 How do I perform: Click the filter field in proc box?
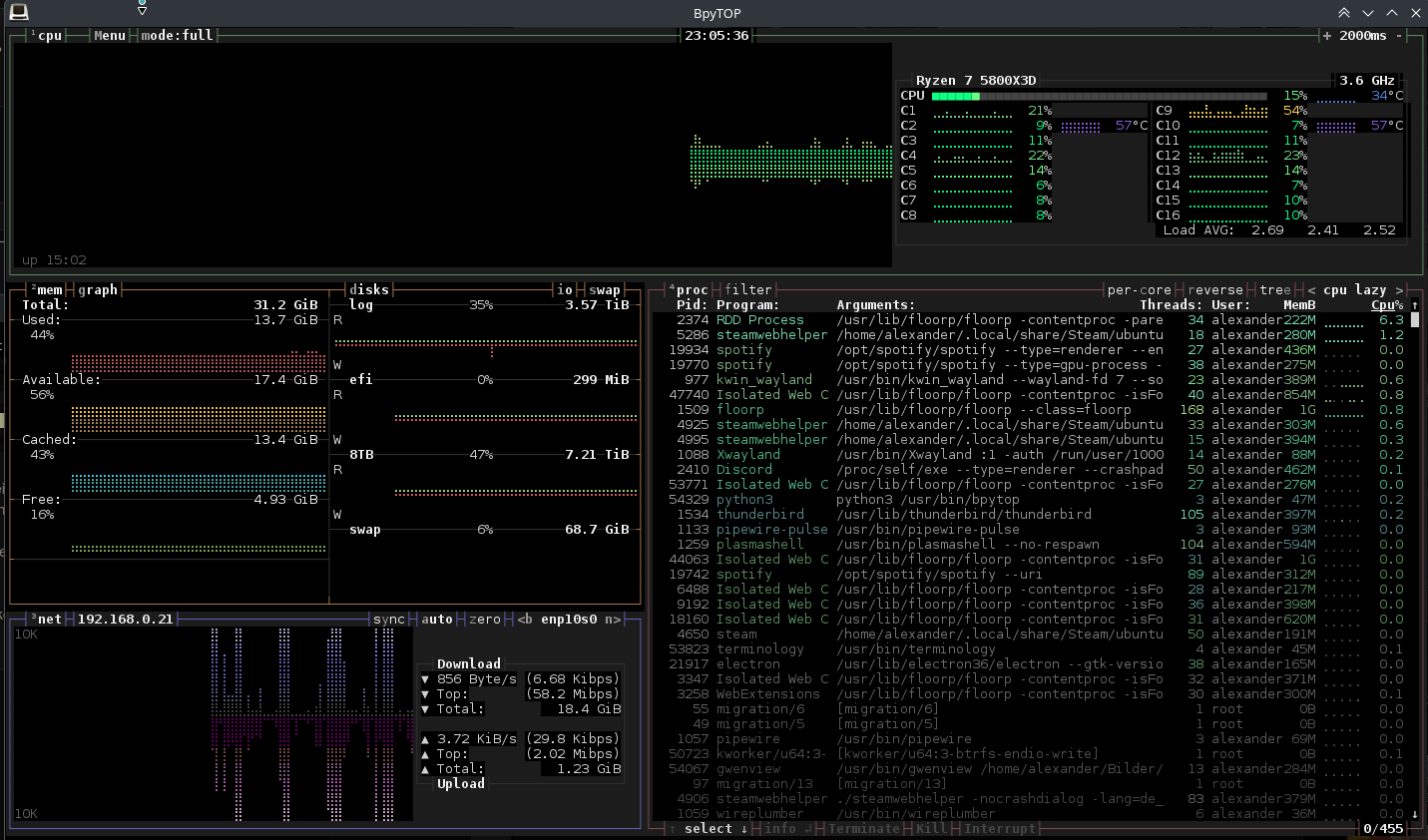pos(747,290)
